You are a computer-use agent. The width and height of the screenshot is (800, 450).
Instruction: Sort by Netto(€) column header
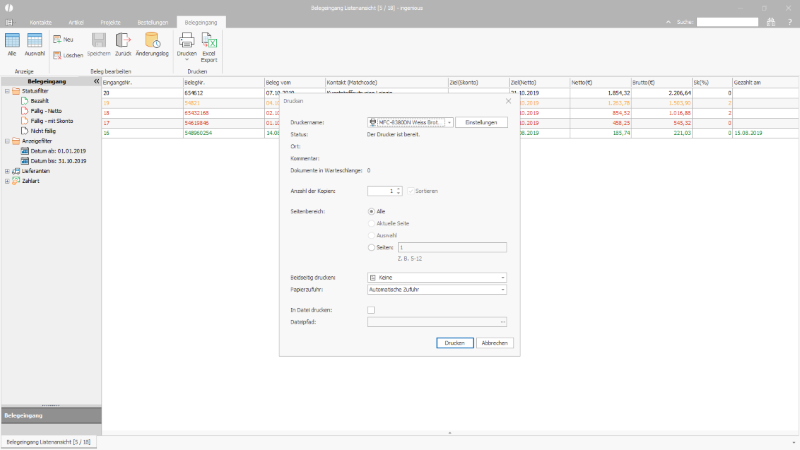[x=601, y=82]
